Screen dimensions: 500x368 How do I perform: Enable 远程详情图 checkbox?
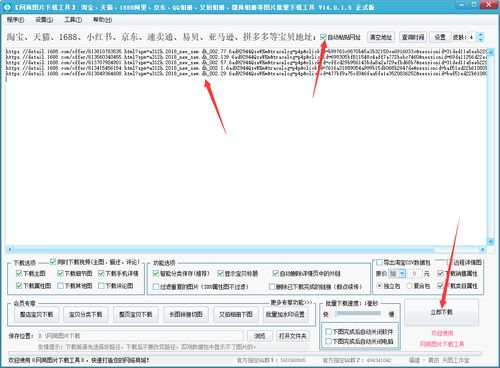click(x=450, y=262)
